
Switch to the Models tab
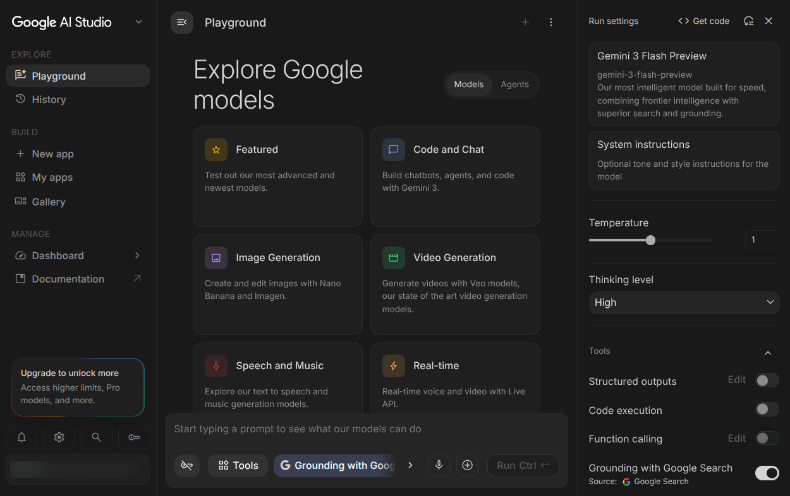(469, 84)
